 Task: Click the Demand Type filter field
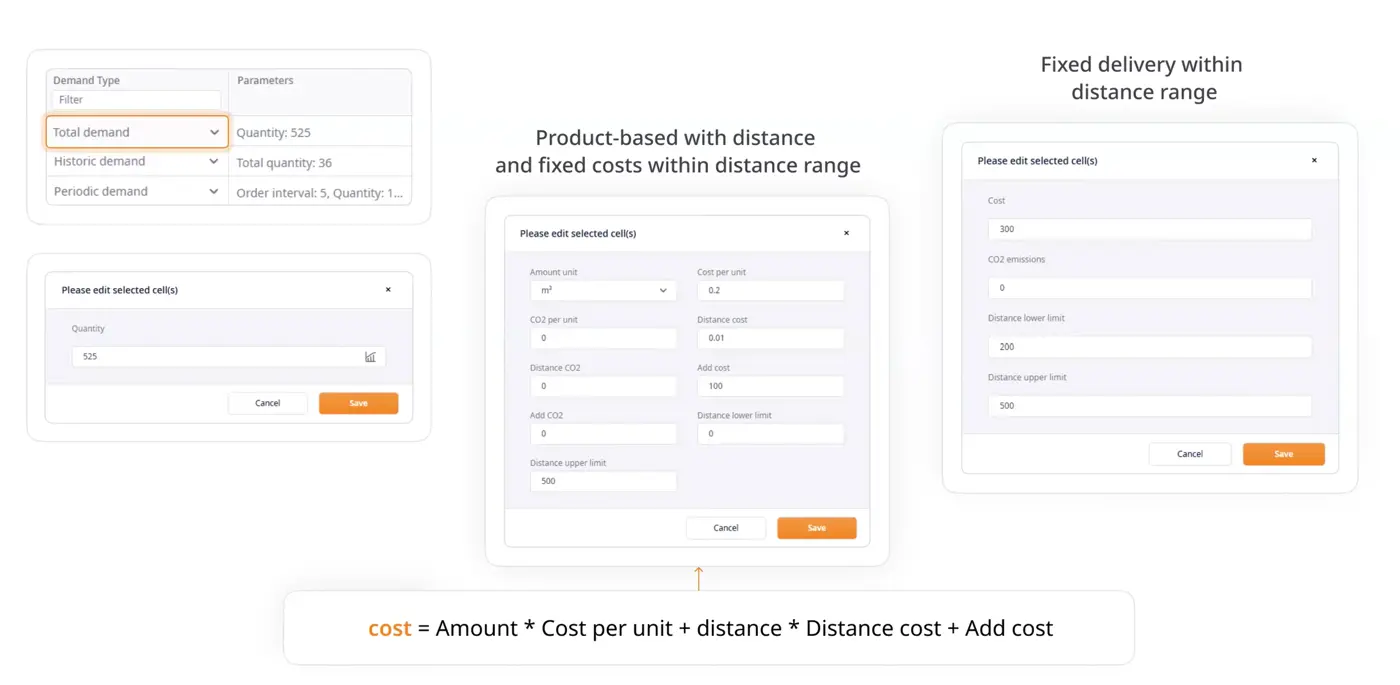(136, 100)
